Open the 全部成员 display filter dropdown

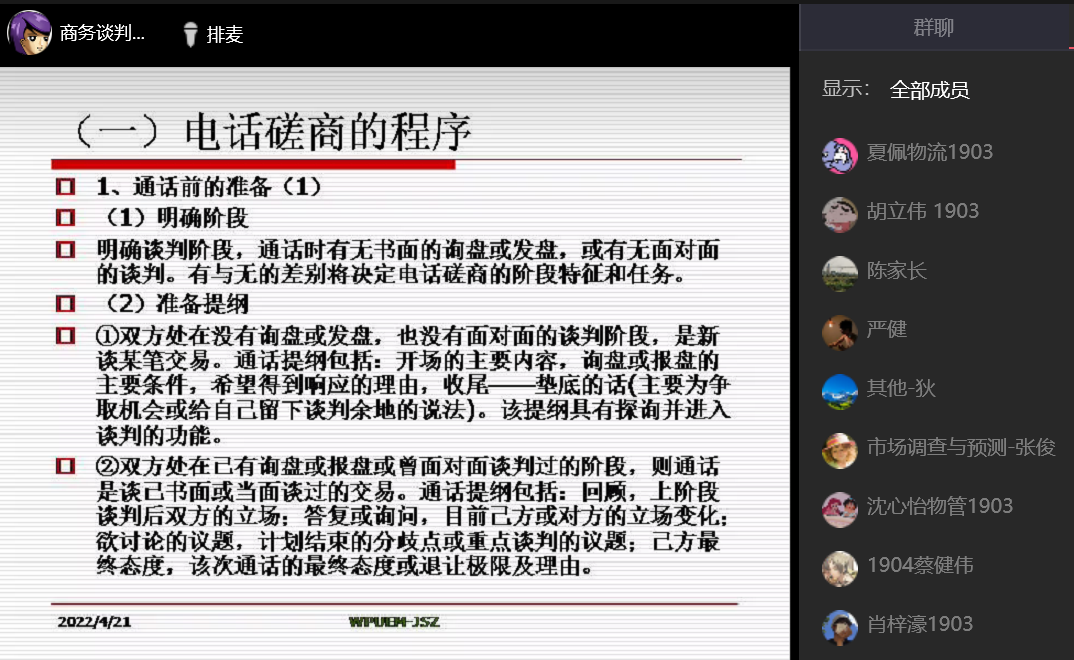click(929, 91)
